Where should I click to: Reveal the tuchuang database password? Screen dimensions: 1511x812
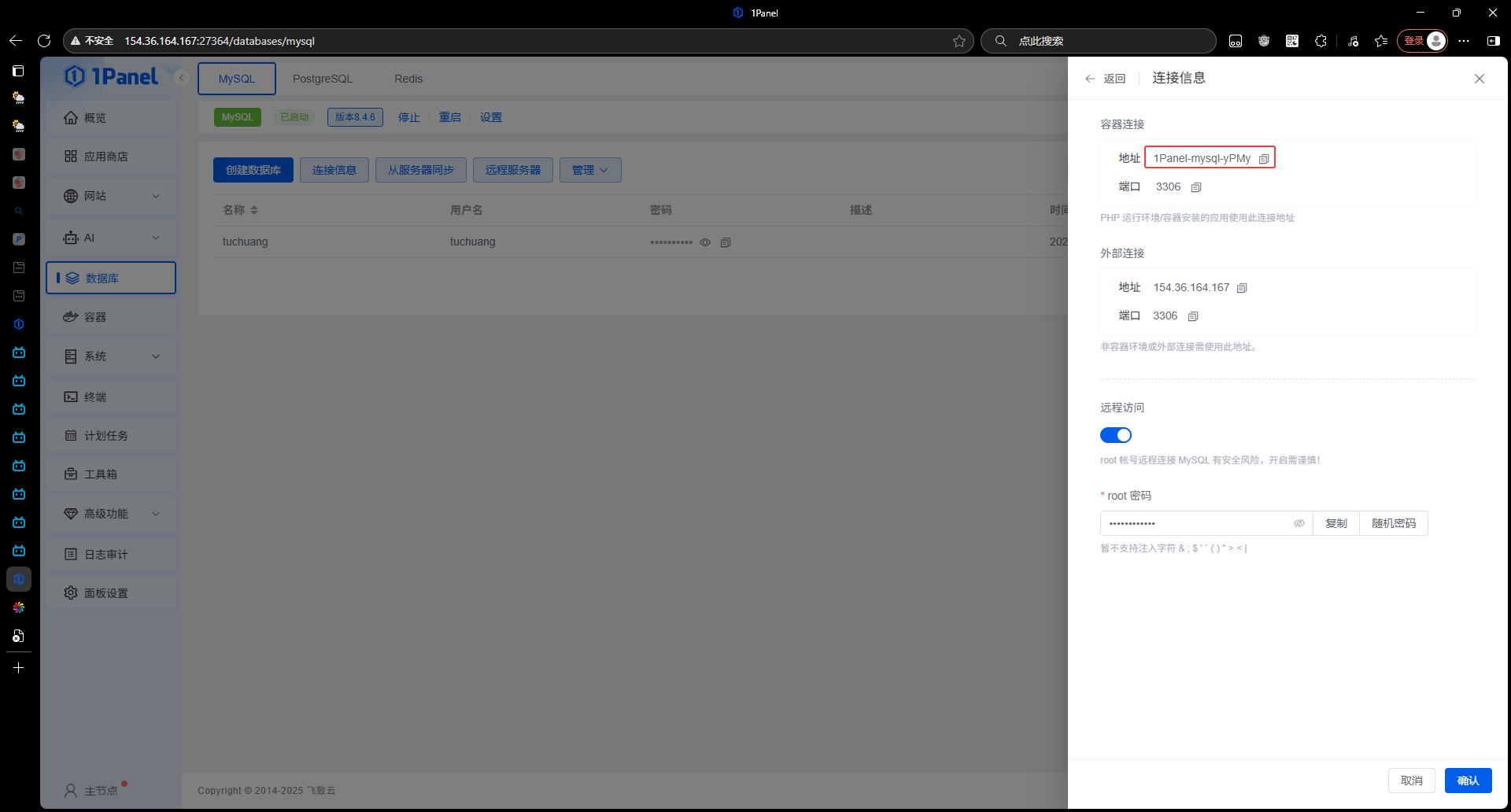tap(705, 242)
